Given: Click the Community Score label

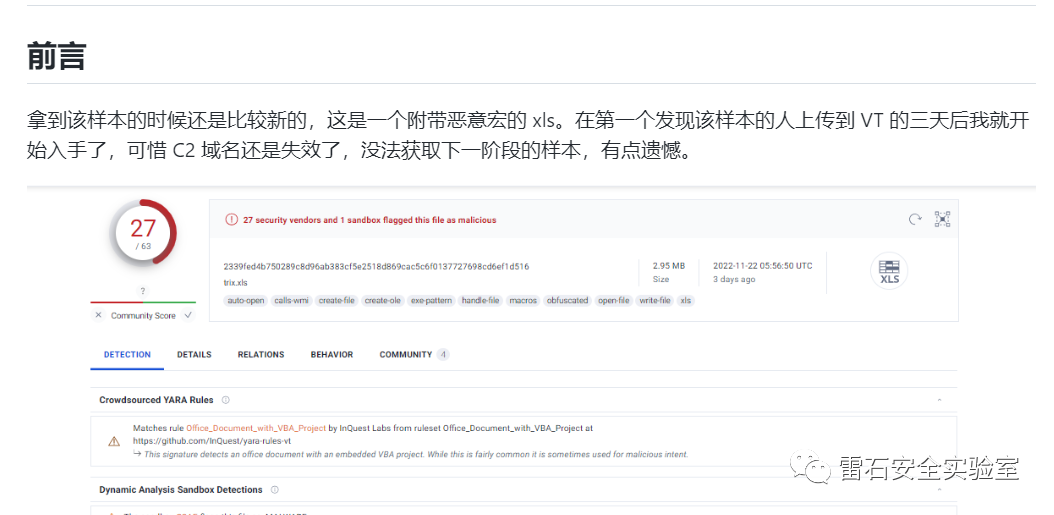Looking at the screenshot, I should (143, 316).
